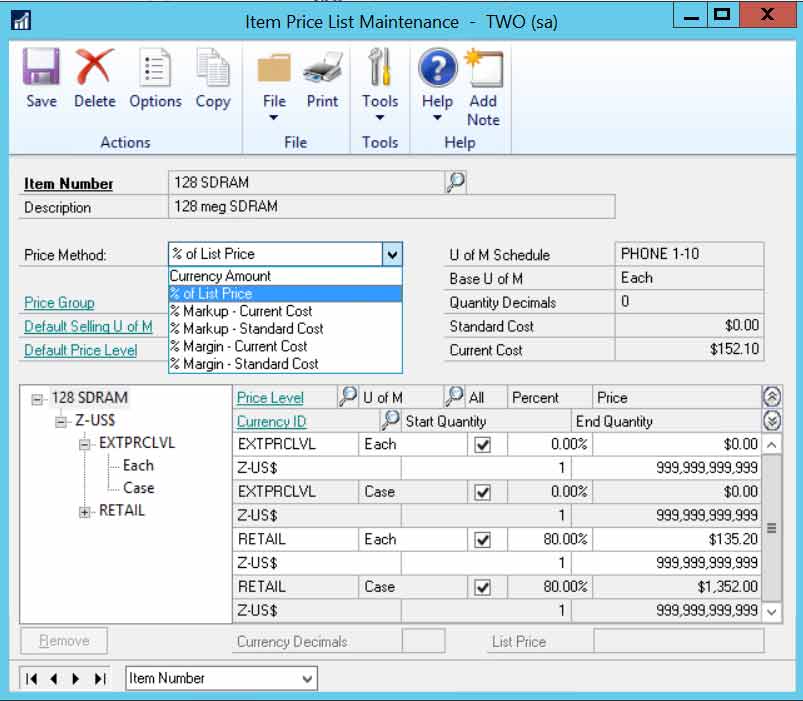Viewport: 803px width, 701px height.
Task: Open the Options icon
Action: (x=155, y=75)
